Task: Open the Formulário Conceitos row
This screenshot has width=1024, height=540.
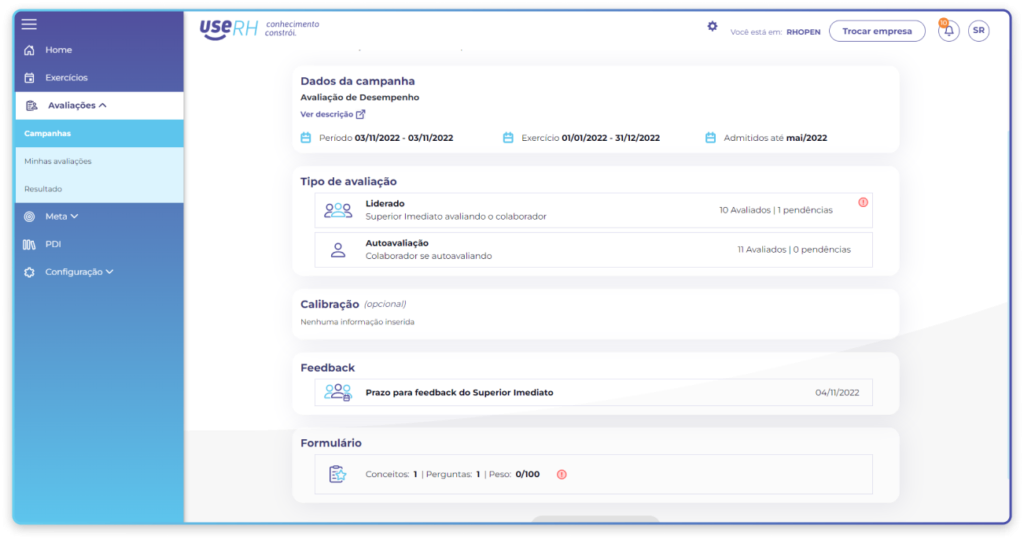Action: click(x=593, y=474)
